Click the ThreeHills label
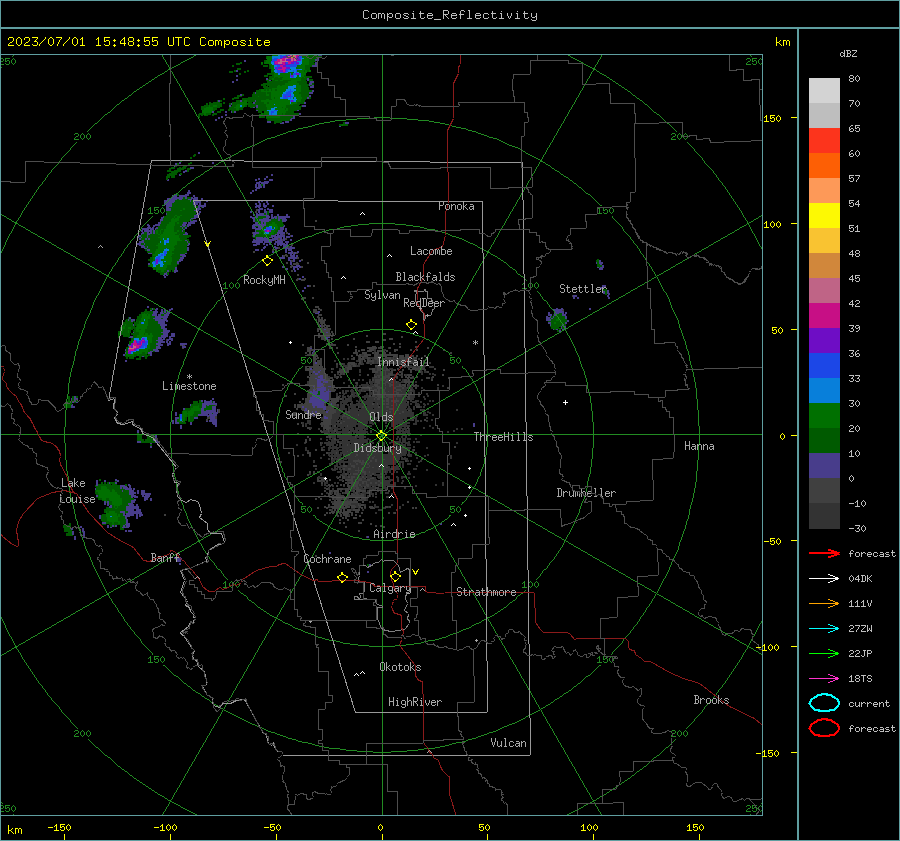 click(x=503, y=437)
